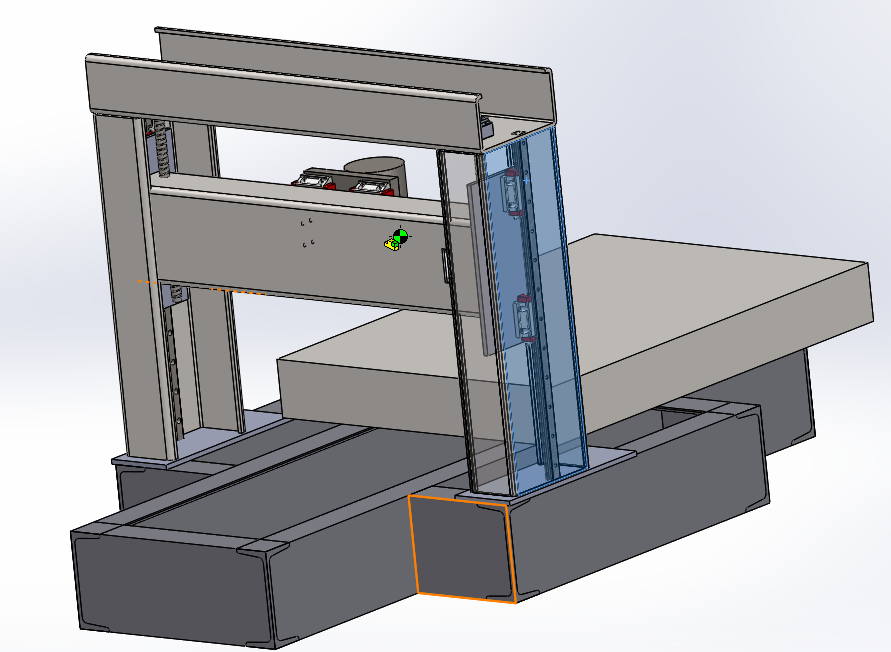
Task: Select the lower bearing carriage on blue column
Action: click(x=524, y=319)
